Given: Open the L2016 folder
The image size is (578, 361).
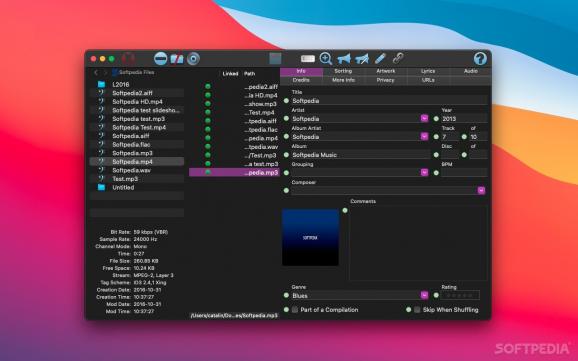Looking at the screenshot, I should click(x=137, y=84).
